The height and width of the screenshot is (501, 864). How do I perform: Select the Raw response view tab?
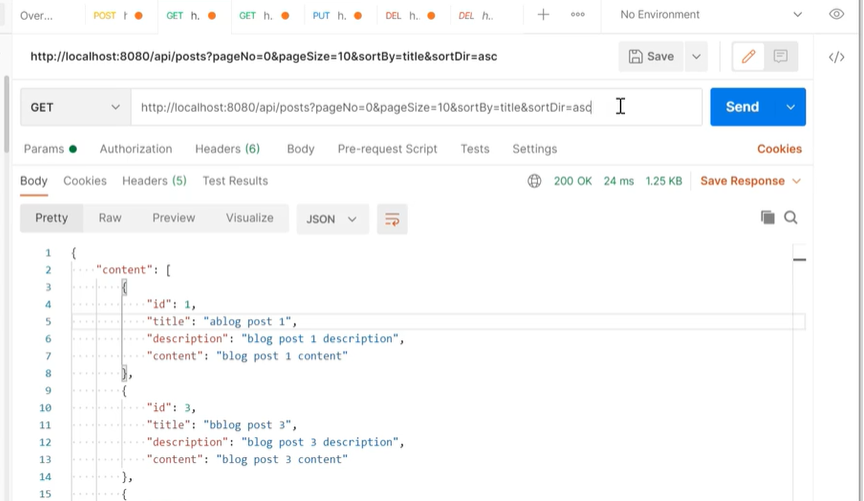pos(110,218)
